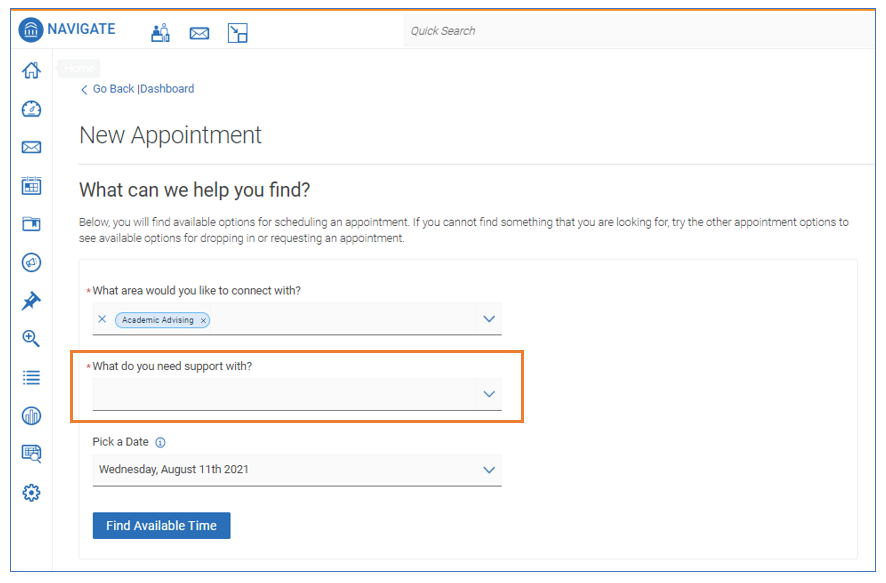Click the top bar appointment people icon

pos(160,33)
